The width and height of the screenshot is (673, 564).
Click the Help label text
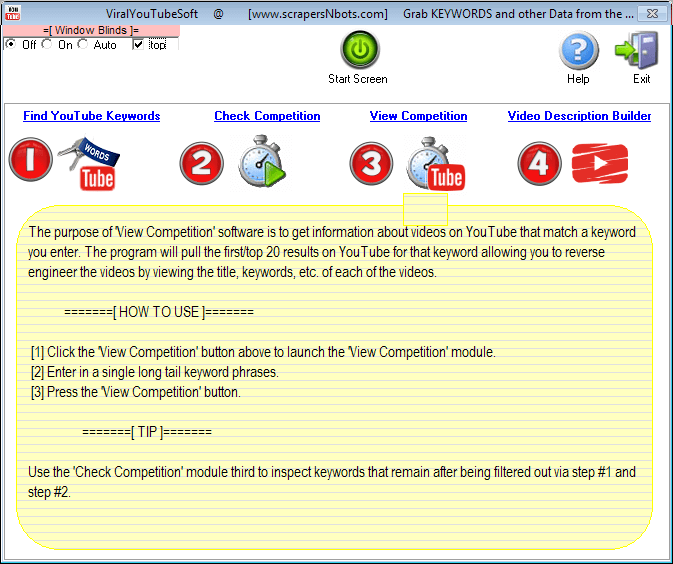click(578, 79)
